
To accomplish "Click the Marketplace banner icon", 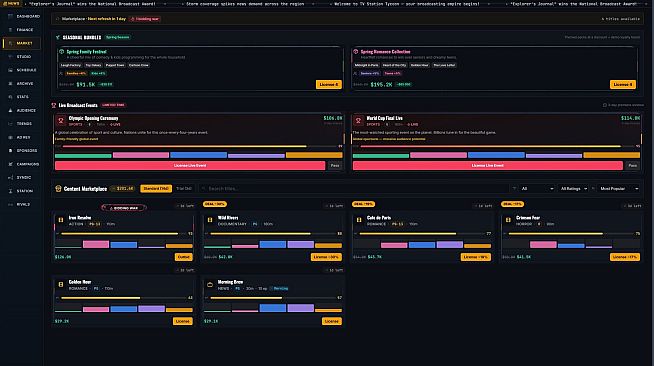I will coord(58,19).
